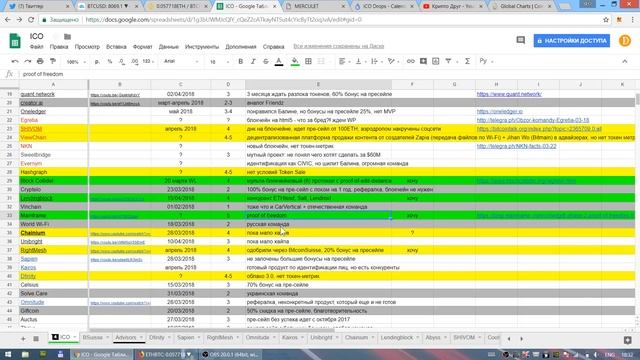The width and height of the screenshot is (640, 360).
Task: Open text rotation dropdown
Action: tap(393, 61)
